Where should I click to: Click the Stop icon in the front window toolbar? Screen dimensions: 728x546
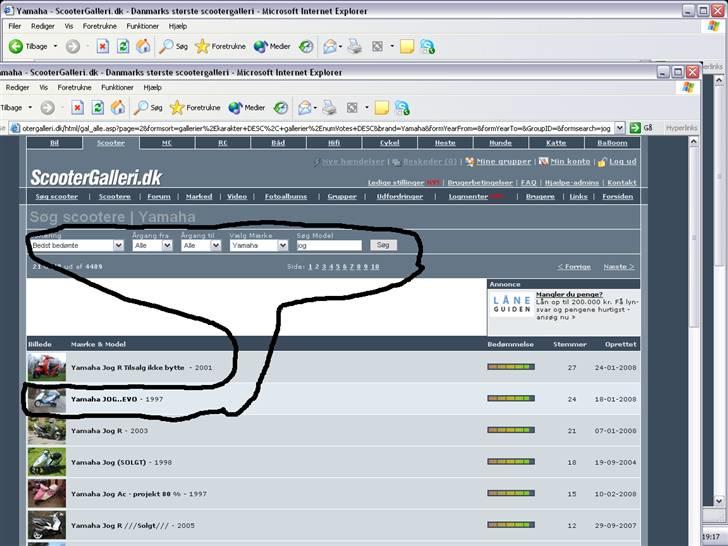tap(77, 108)
